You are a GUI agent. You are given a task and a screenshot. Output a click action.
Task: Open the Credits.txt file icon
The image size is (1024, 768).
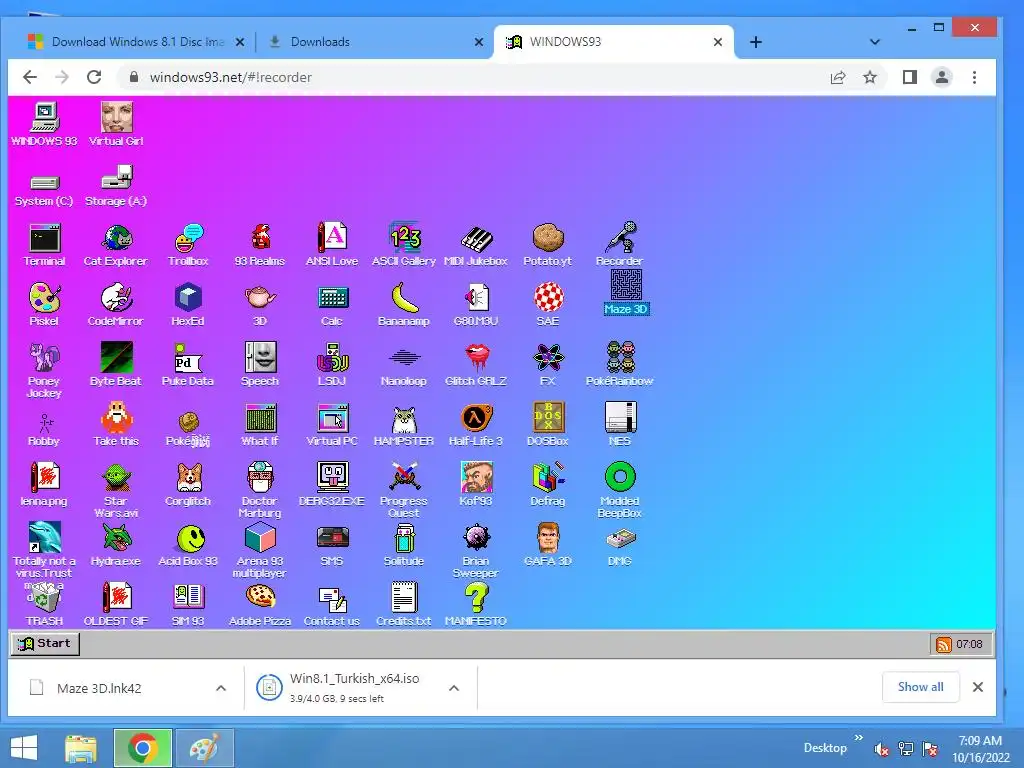point(404,605)
